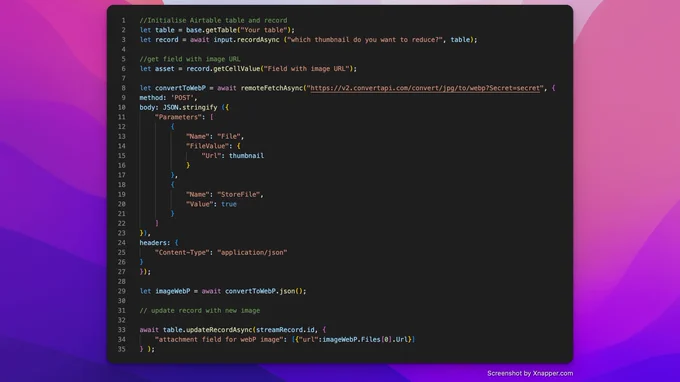
Task: Click the comment "// update record with new image"
Action: click(x=200, y=310)
